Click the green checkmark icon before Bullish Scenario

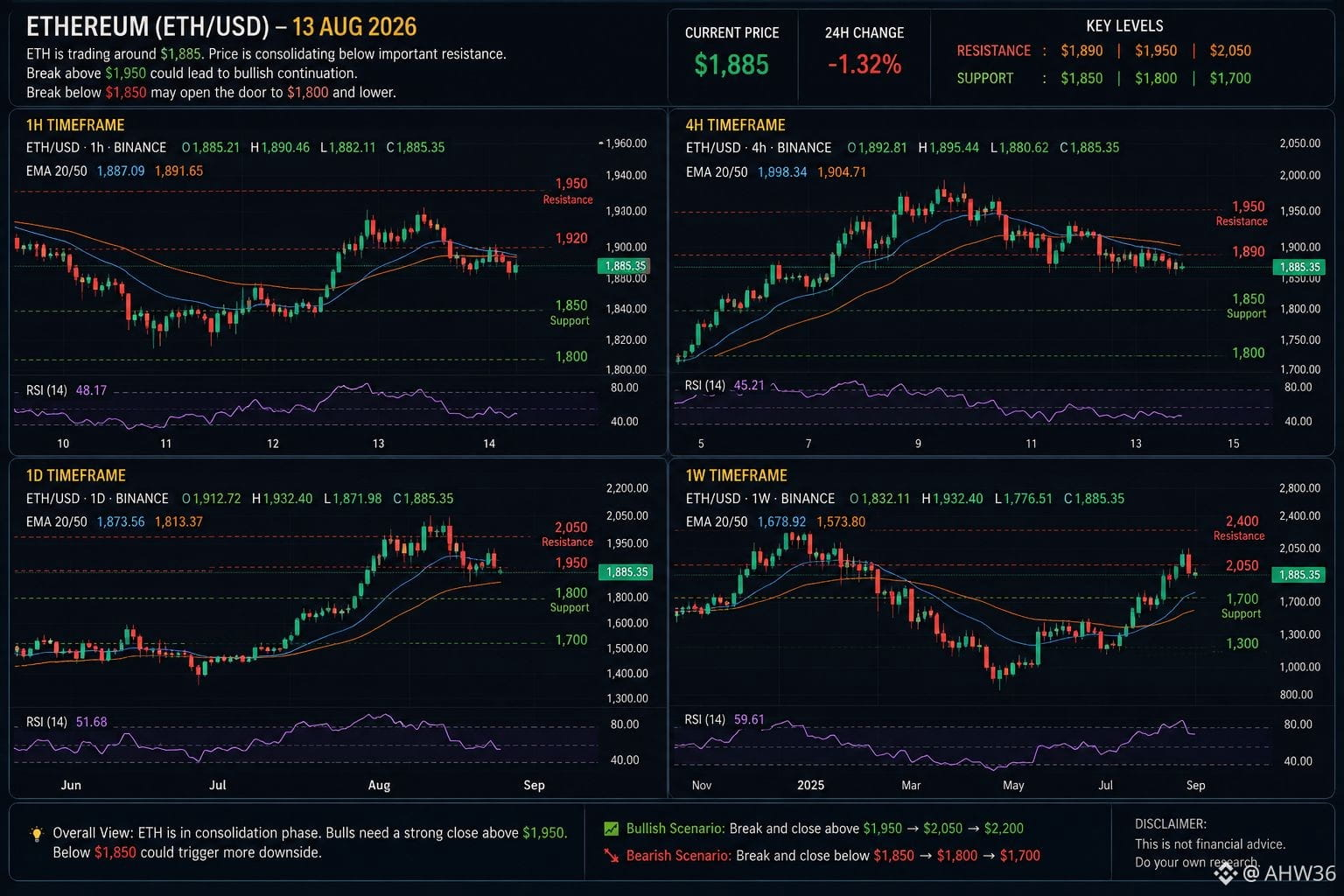(611, 828)
